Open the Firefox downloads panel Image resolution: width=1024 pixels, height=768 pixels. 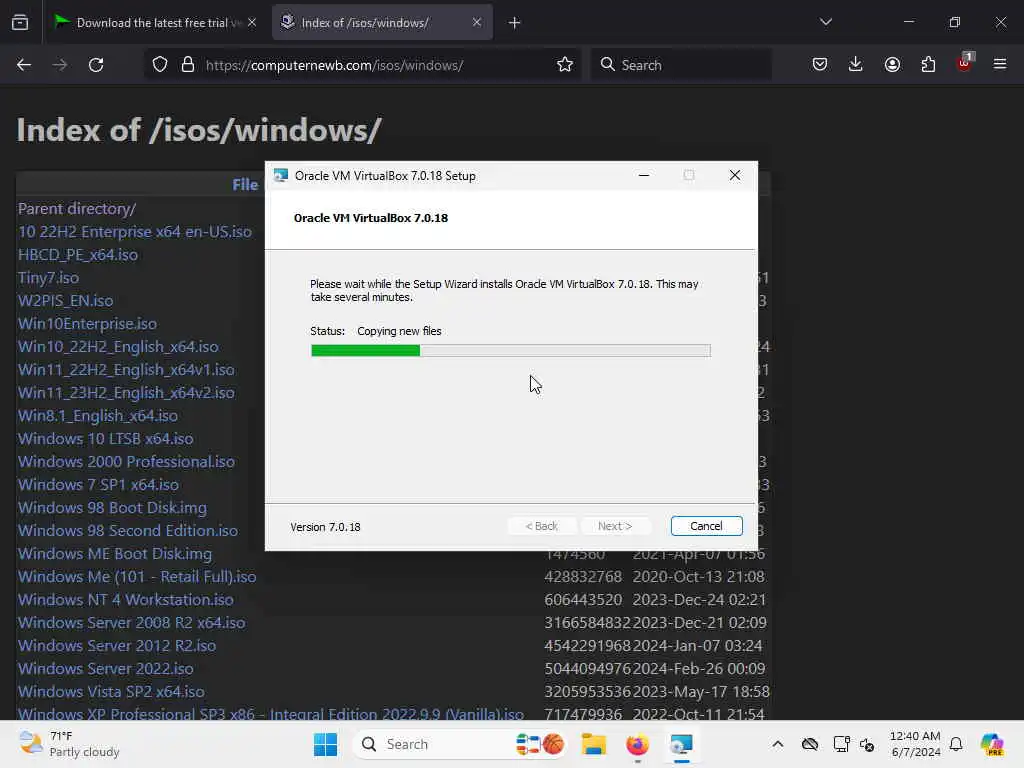coord(856,65)
